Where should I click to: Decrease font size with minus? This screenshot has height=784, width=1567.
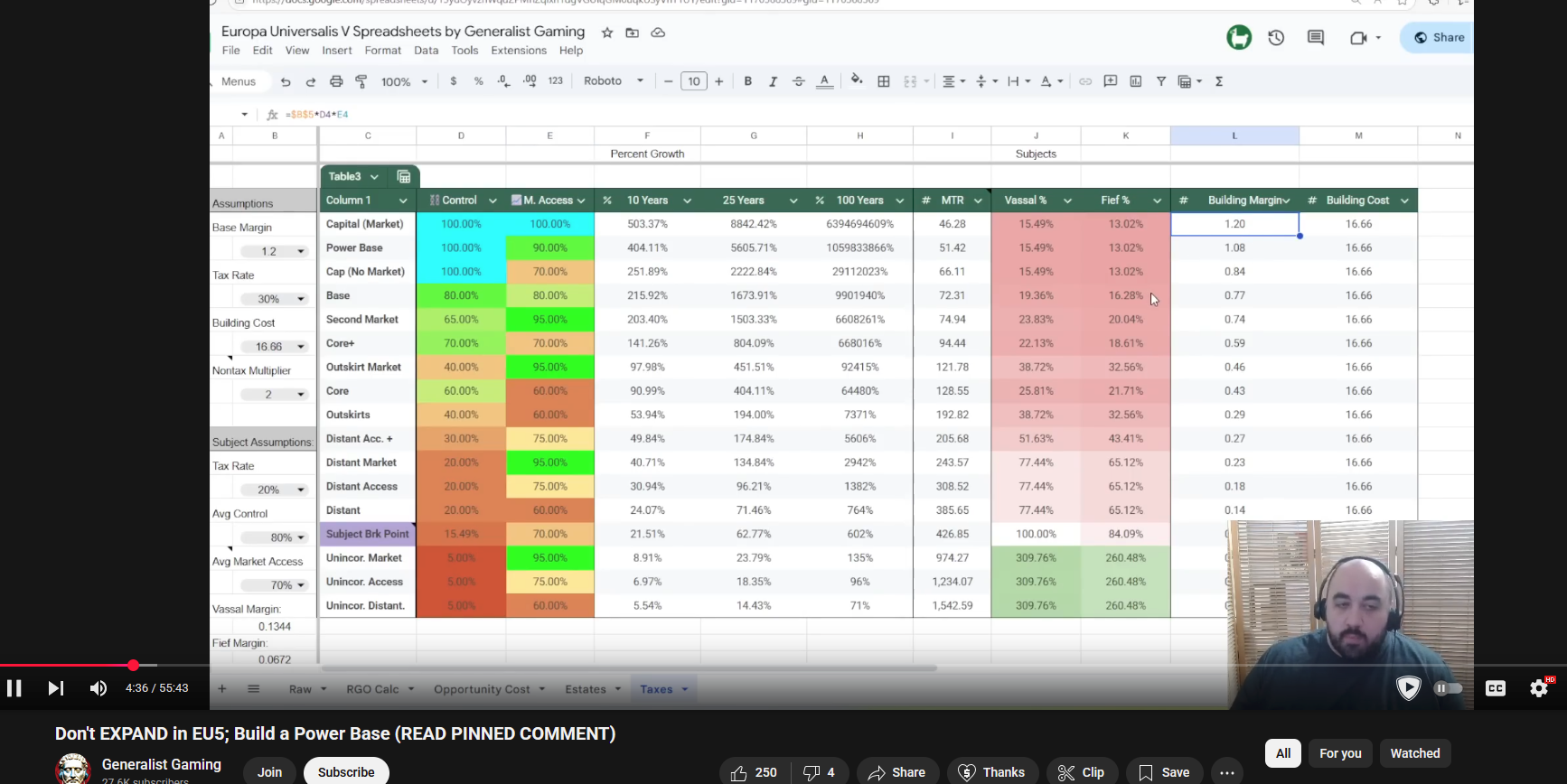click(x=669, y=81)
